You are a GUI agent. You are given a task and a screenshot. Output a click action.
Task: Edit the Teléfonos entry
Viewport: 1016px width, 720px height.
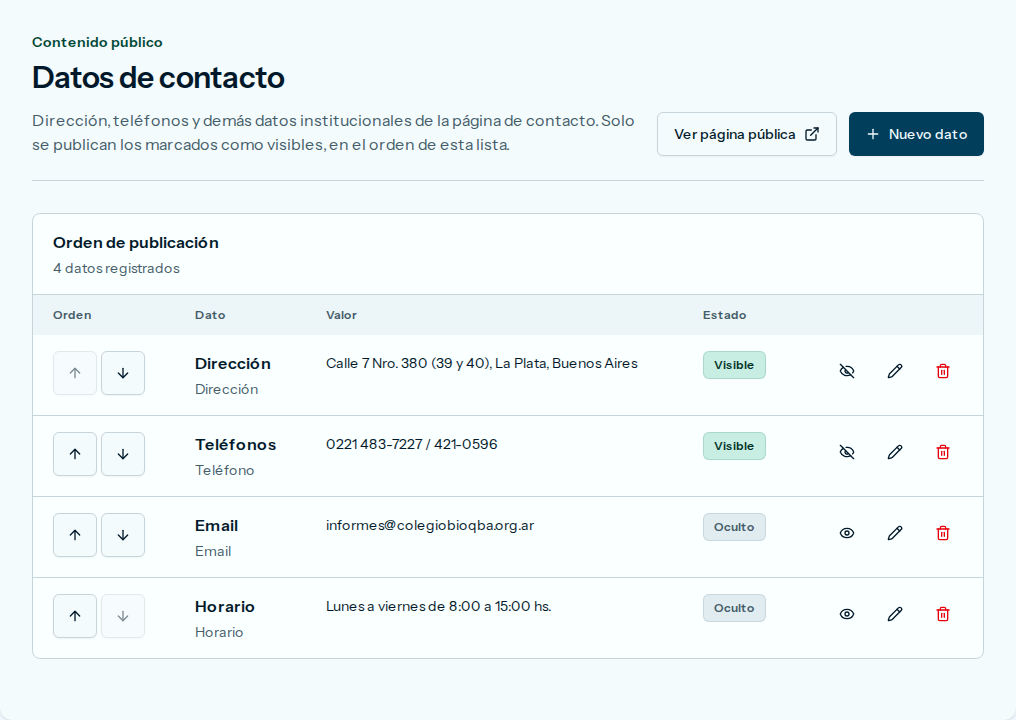tap(895, 452)
